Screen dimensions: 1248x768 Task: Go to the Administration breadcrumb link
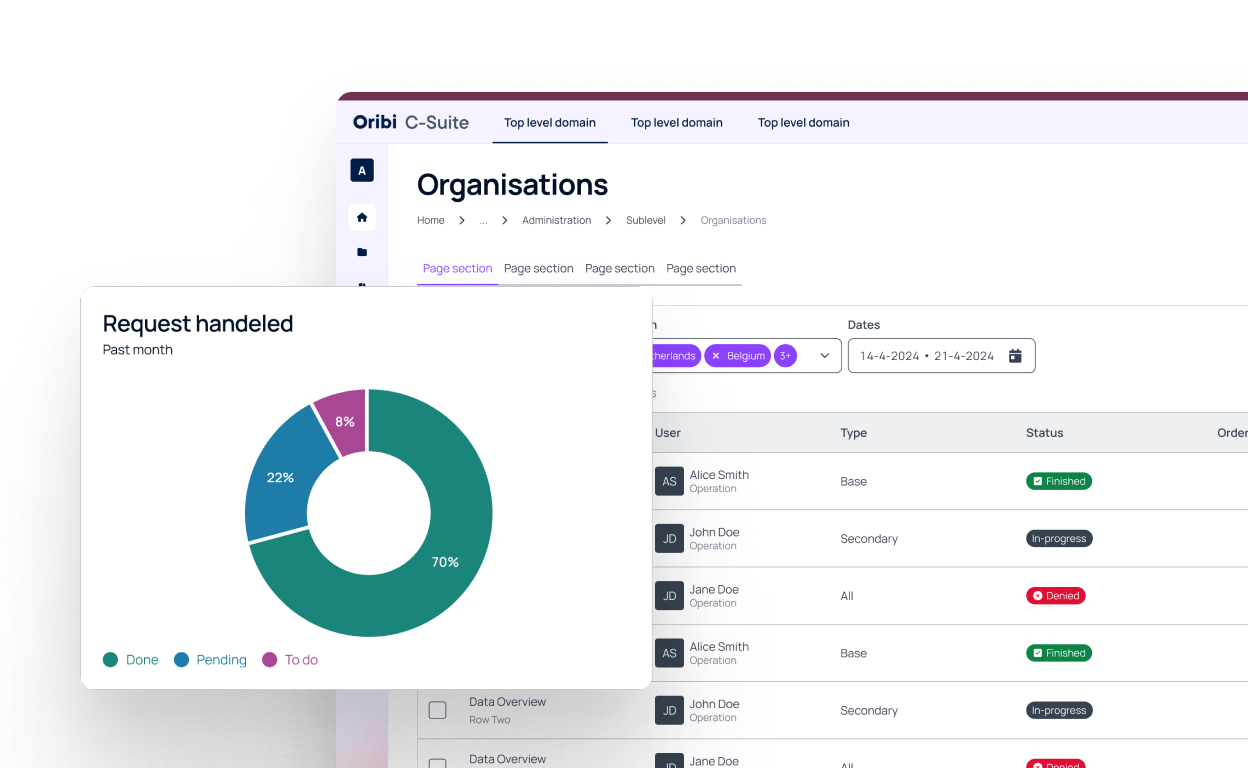[556, 220]
